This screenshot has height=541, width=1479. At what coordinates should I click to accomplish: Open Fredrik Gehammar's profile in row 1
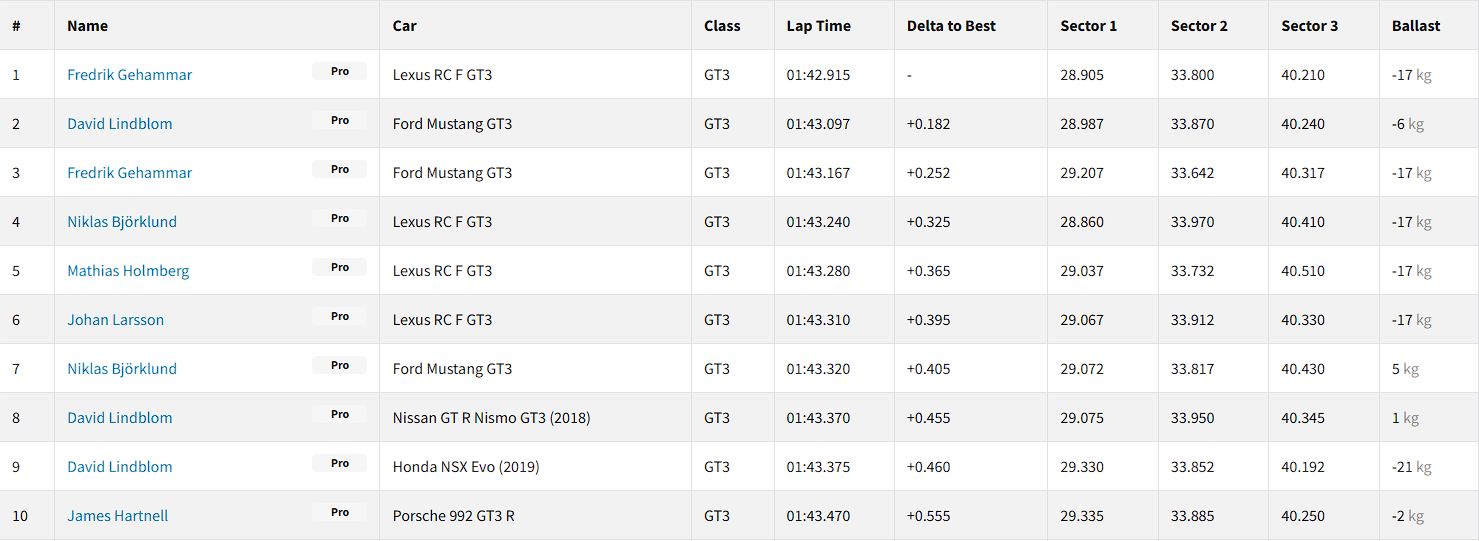pyautogui.click(x=129, y=75)
